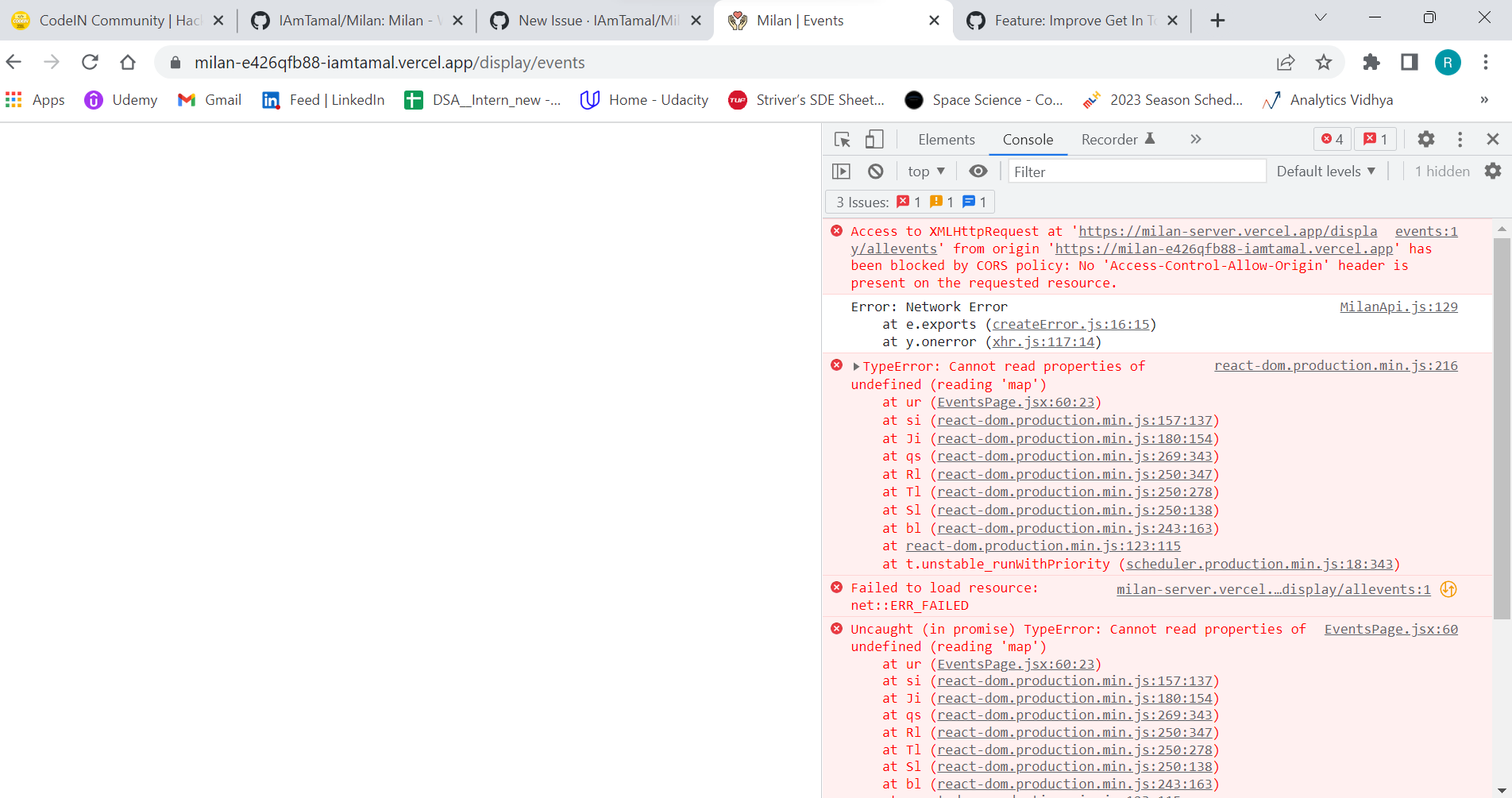Switch to the New Issue GitHub tab
The height and width of the screenshot is (798, 1512).
(596, 21)
